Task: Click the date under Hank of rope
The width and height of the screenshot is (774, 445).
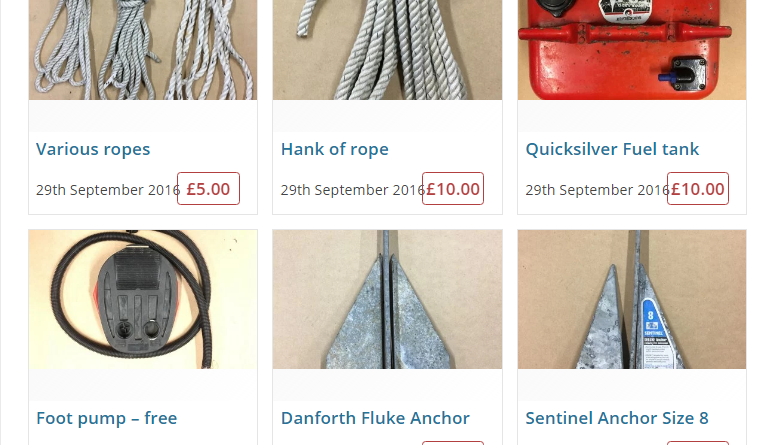Action: pos(352,190)
